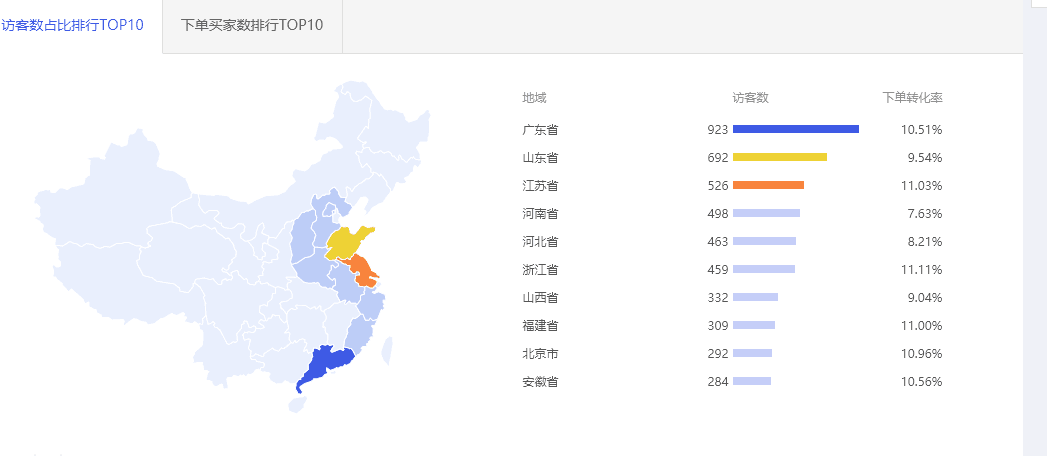
Task: Click the orange Jiangsu province on map
Action: [x=364, y=272]
